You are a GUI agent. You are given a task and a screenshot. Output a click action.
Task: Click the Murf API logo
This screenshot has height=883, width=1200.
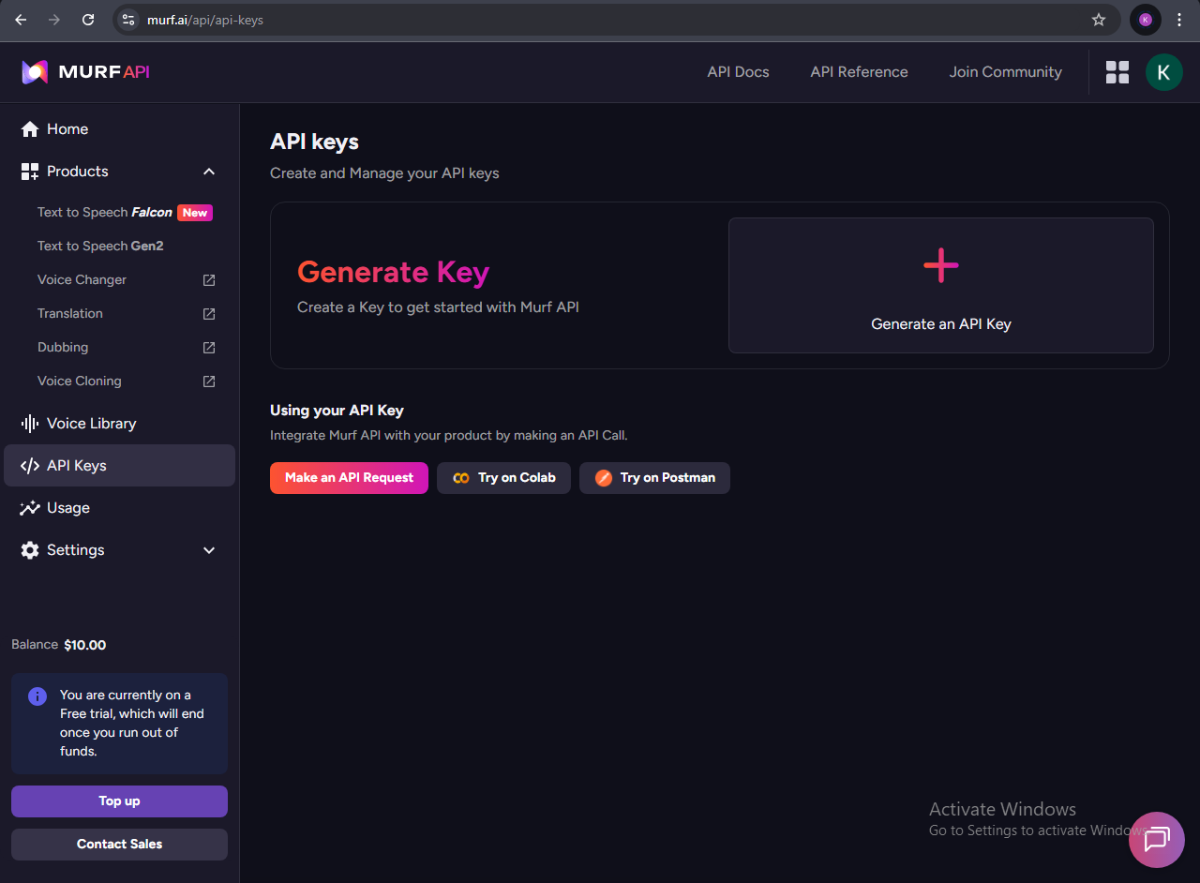point(86,72)
